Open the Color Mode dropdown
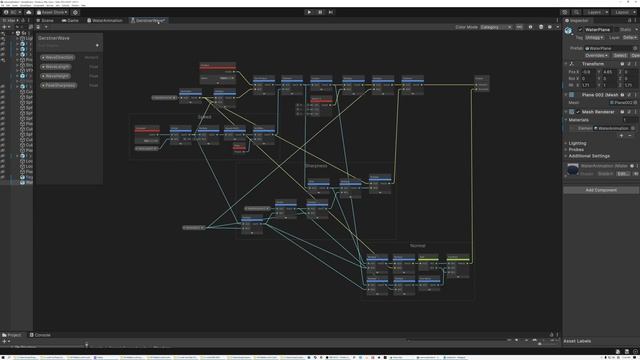Screen dimensions: 640x360 pos(496,27)
